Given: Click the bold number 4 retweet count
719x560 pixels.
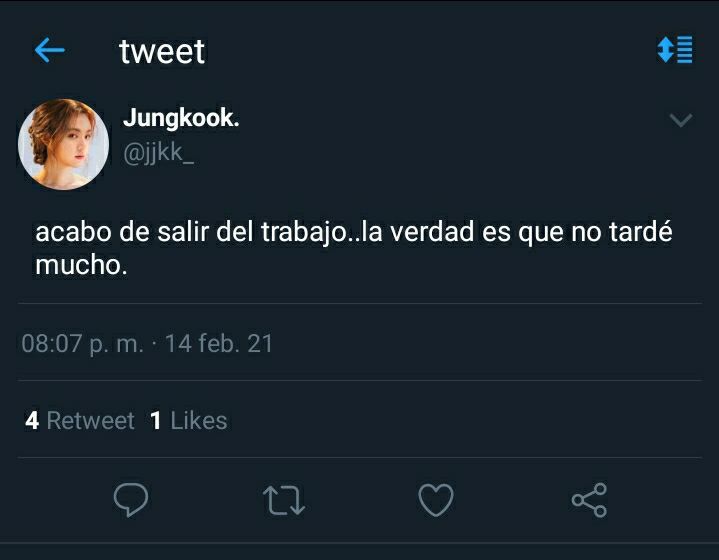Looking at the screenshot, I should [32, 421].
